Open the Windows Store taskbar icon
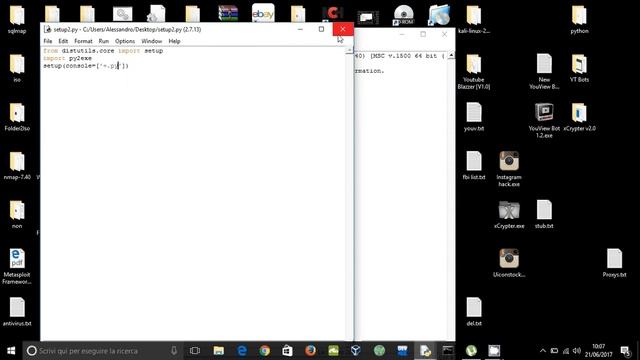Viewport: 640px width, 360px height. point(287,351)
